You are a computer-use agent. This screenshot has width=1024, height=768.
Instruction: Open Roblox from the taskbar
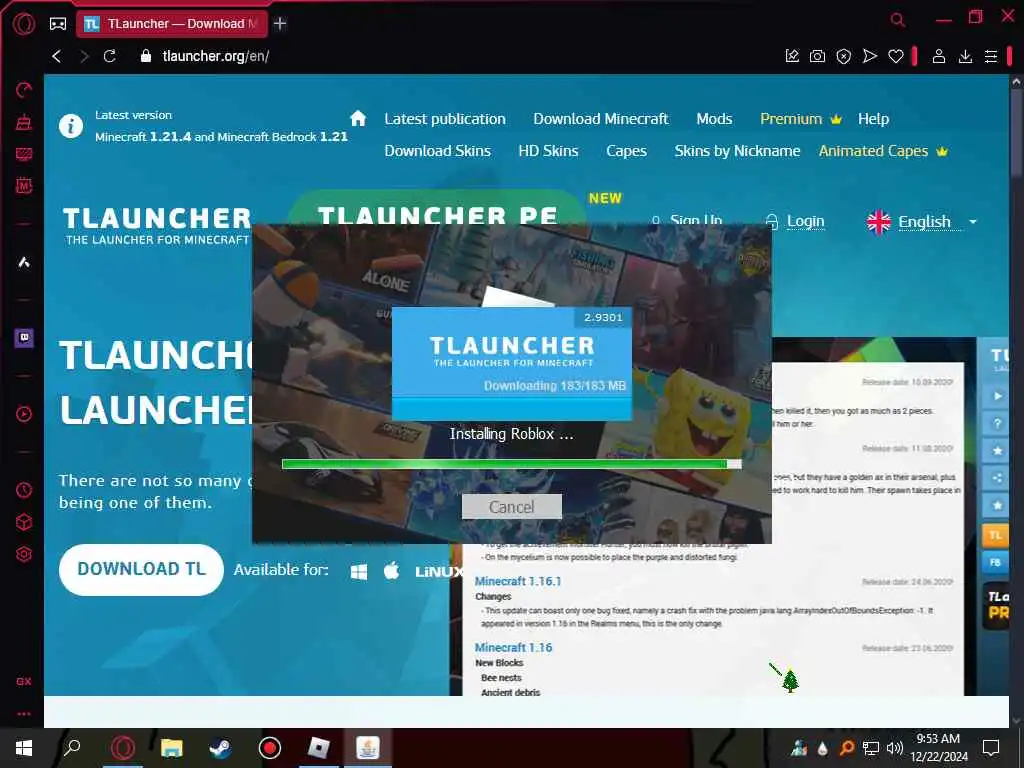point(318,748)
